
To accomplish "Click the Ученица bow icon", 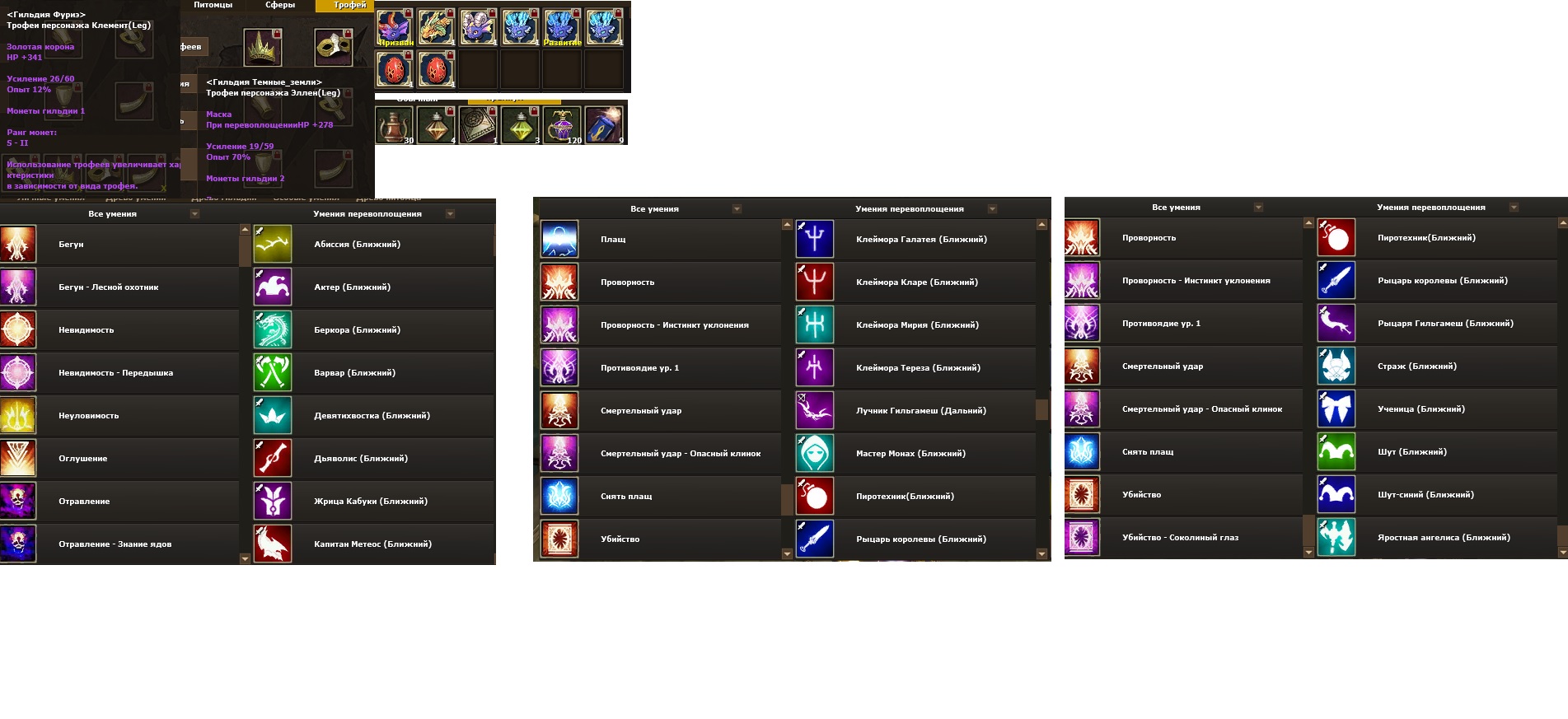I will coord(1336,409).
